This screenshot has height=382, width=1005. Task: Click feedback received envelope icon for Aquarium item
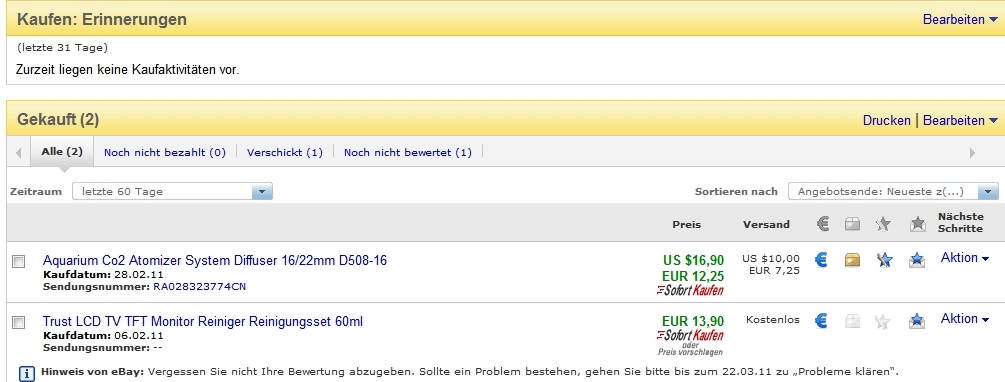click(917, 260)
